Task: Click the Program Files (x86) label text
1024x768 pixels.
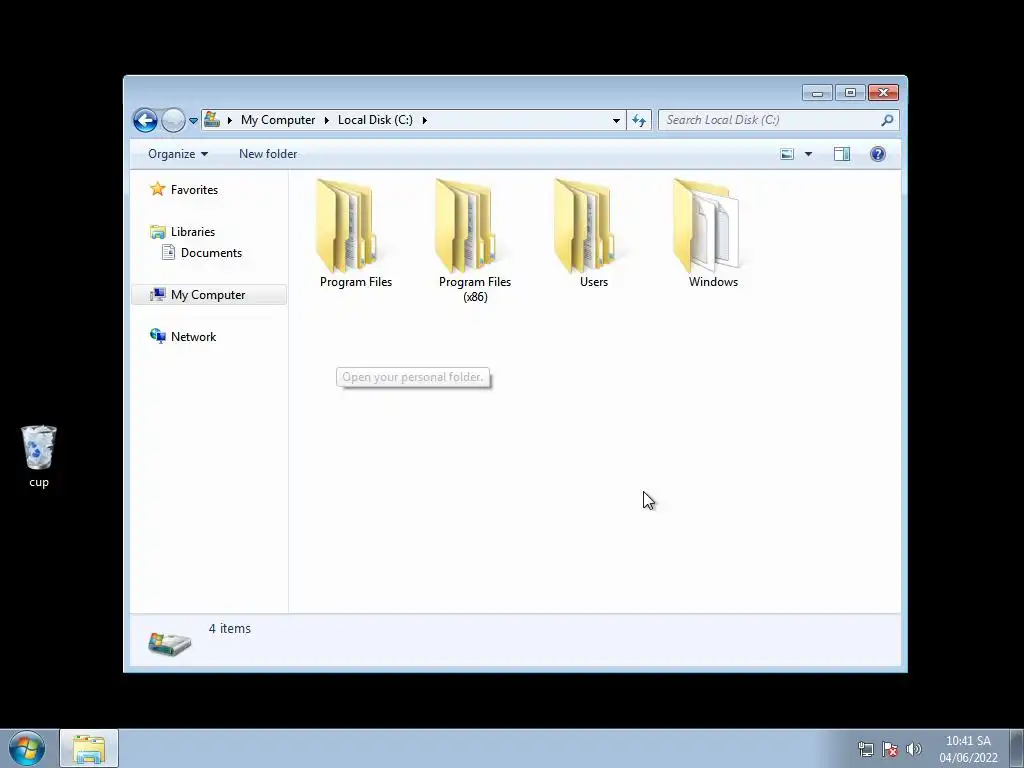Action: (x=475, y=289)
